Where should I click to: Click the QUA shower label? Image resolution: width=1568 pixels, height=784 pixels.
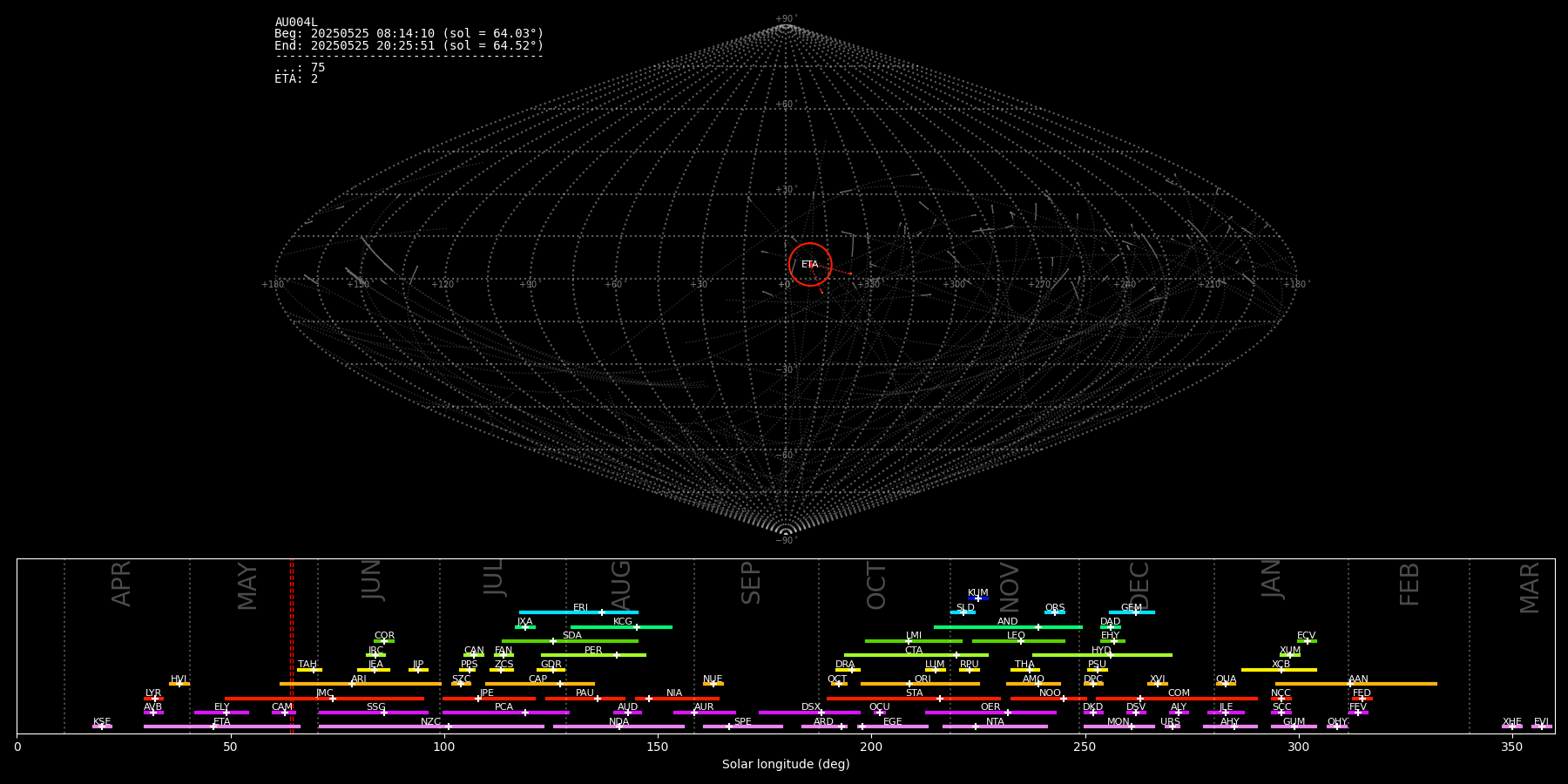tap(1227, 679)
